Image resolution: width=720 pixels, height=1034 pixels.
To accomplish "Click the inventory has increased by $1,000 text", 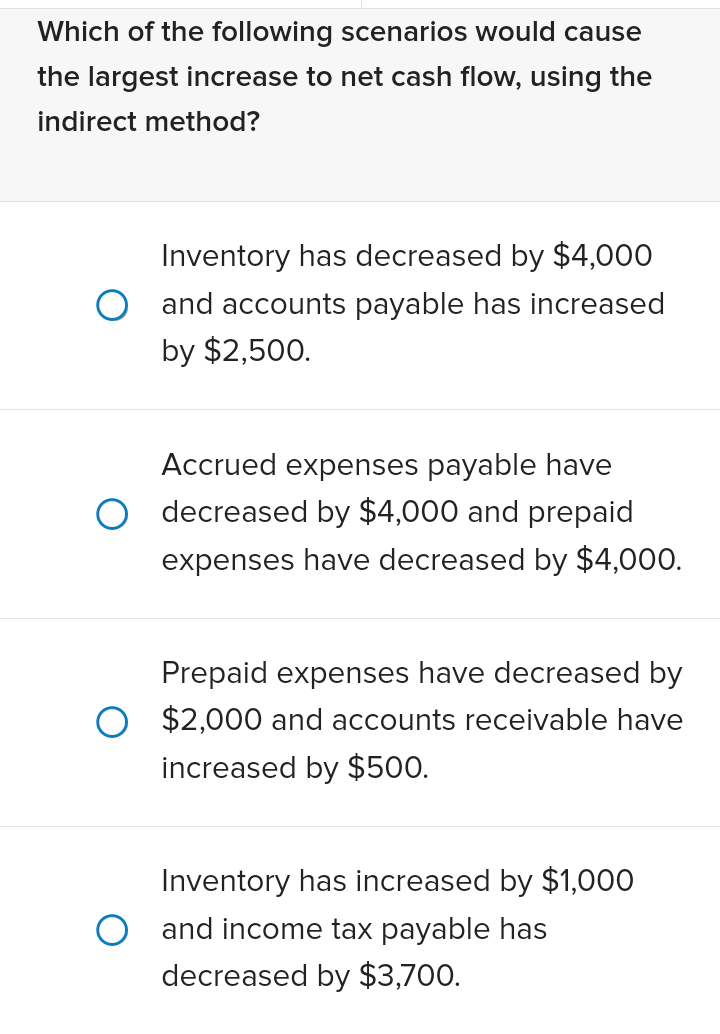I will coord(397,881).
